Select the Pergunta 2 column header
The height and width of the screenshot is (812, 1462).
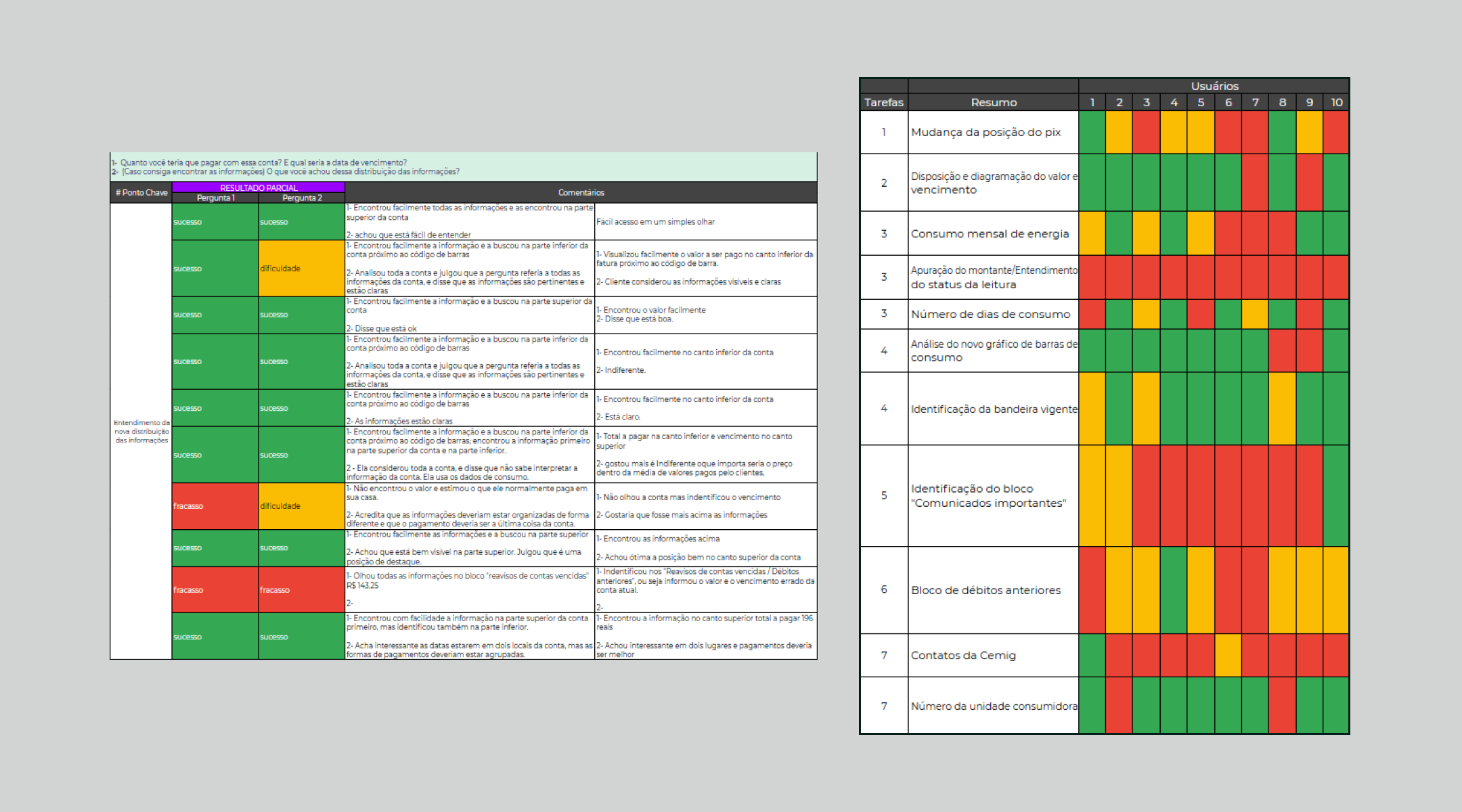point(302,198)
